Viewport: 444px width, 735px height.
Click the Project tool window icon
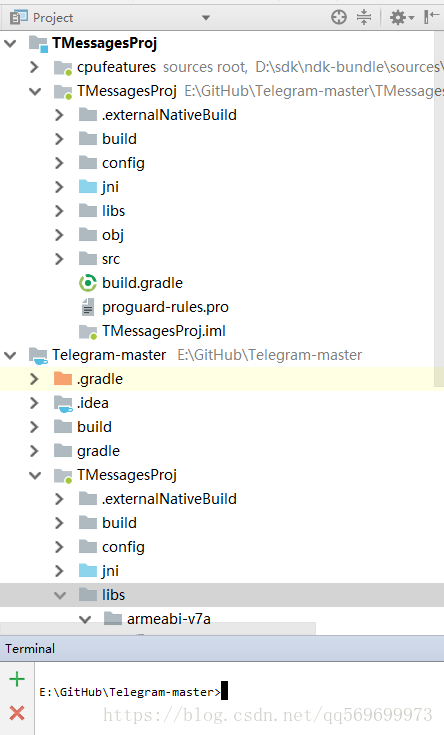coord(19,18)
